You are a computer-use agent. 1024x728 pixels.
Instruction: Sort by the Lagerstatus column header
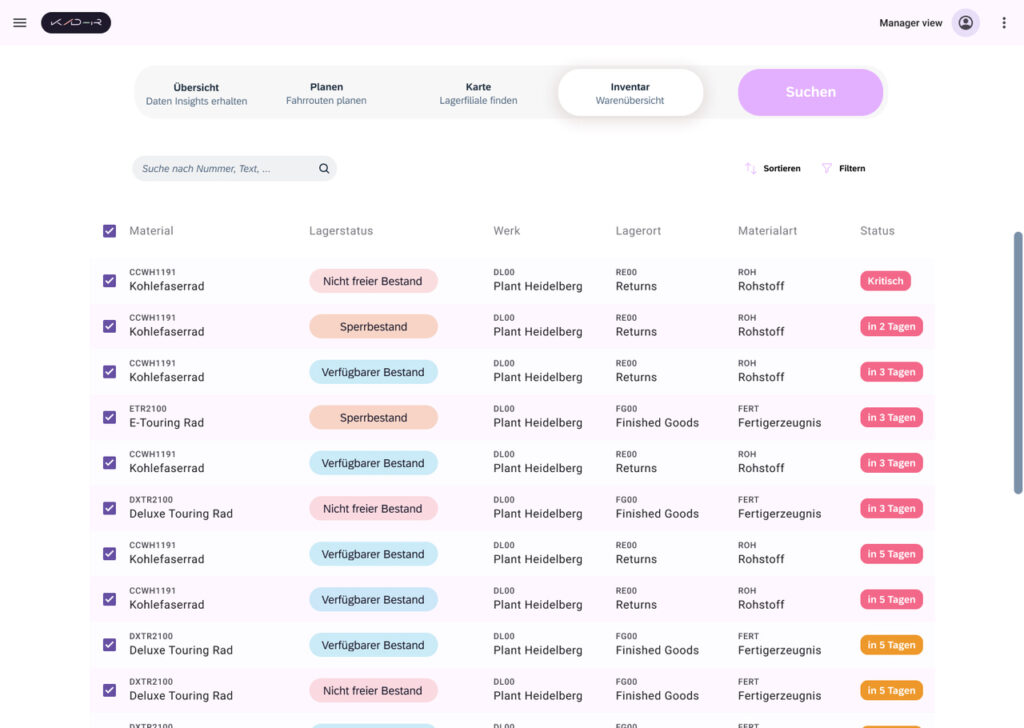[x=341, y=231]
